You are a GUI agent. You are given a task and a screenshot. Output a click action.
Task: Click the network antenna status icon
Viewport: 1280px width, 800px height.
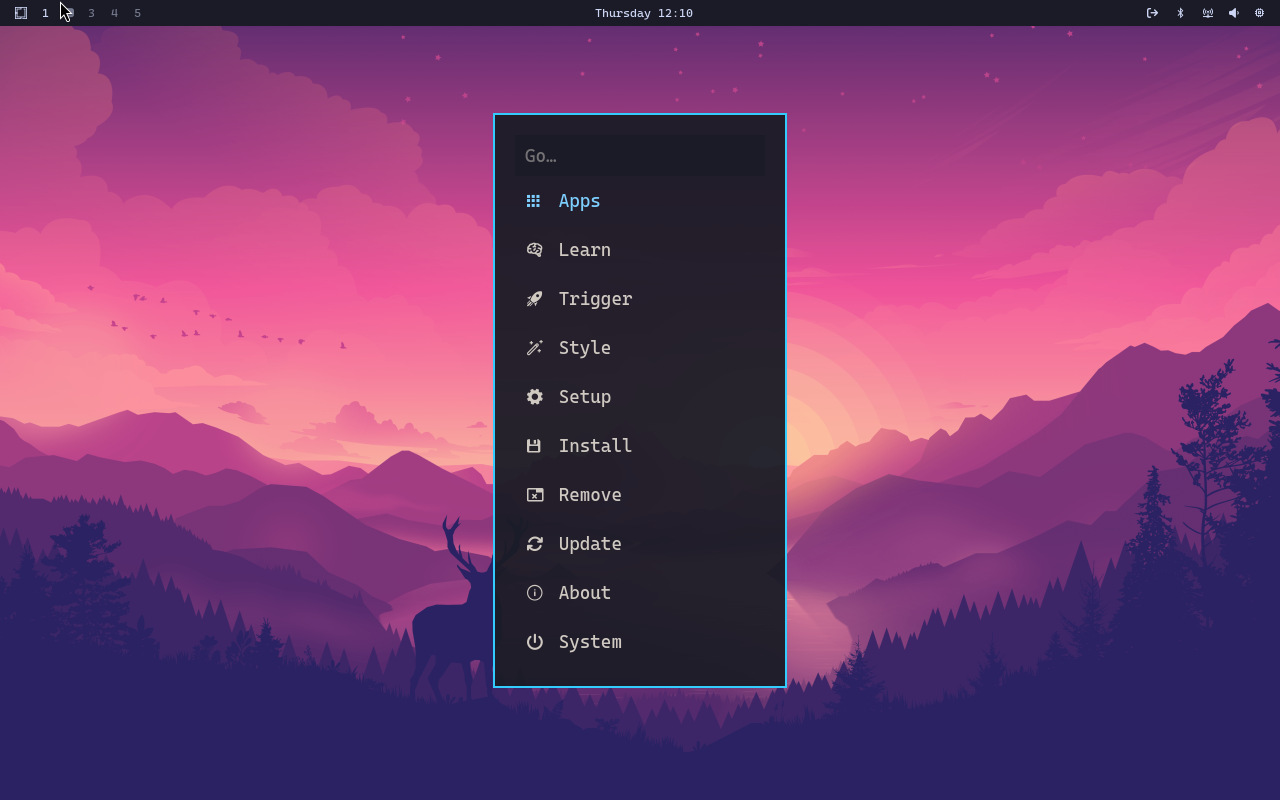coord(1207,13)
